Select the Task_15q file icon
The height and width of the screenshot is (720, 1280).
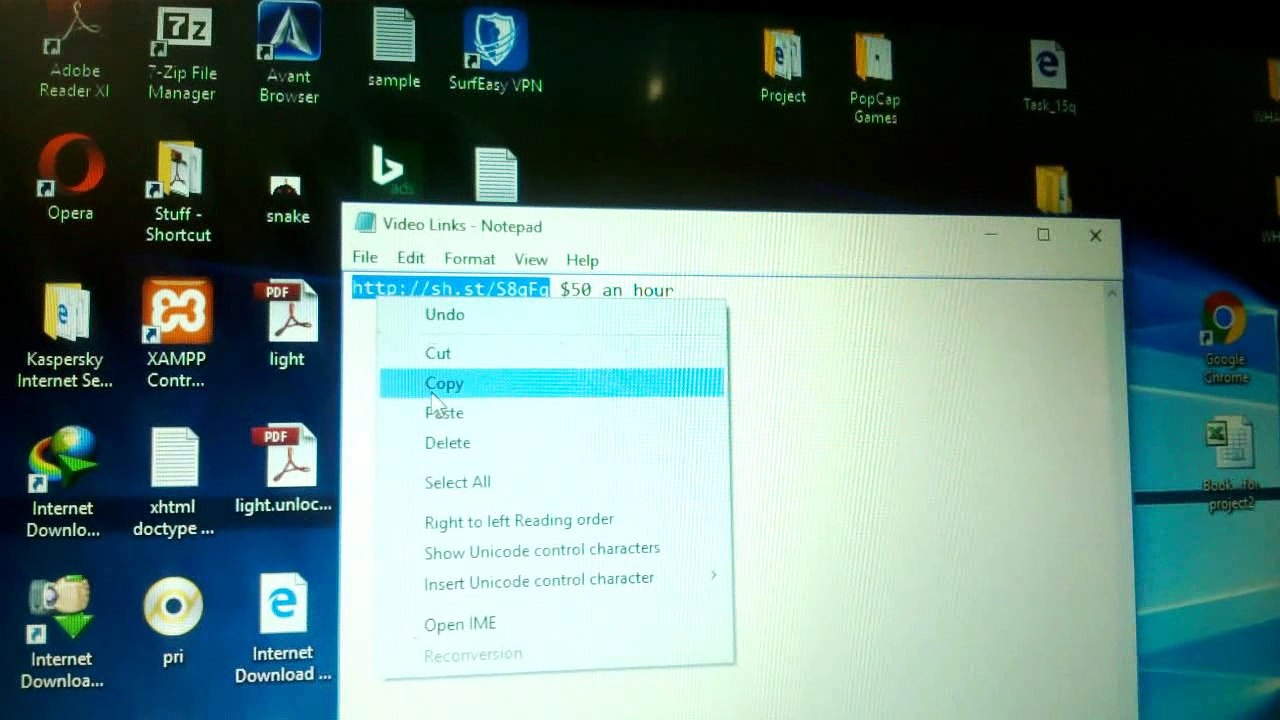point(1049,76)
